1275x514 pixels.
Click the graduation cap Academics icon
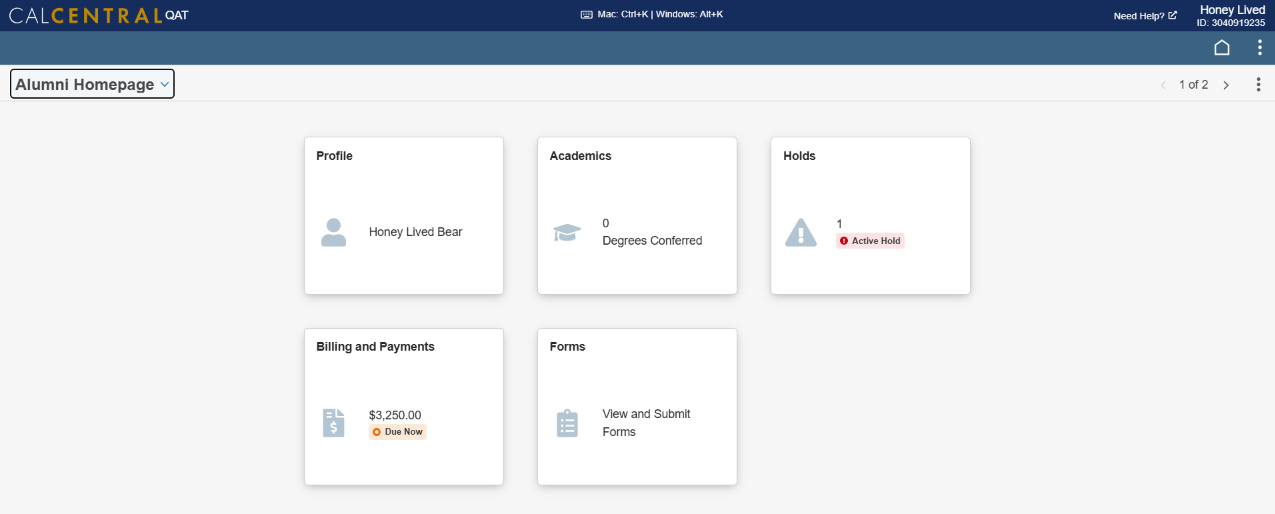pos(567,233)
